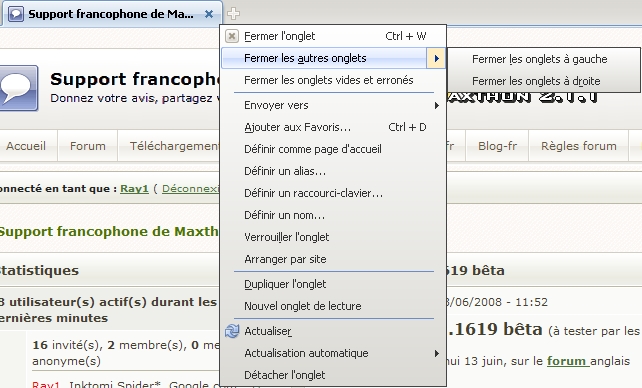Click the tab's speech bubble favicon
This screenshot has height=388, width=642.
(16, 14)
